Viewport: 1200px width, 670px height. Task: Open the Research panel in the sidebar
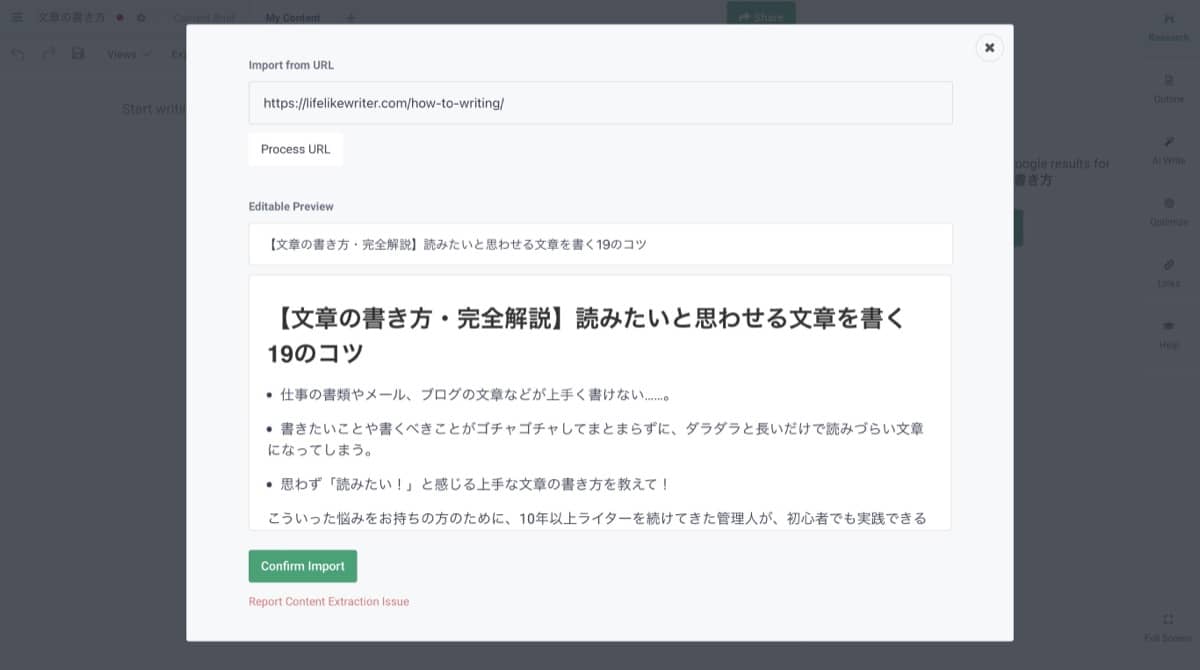tap(1168, 27)
